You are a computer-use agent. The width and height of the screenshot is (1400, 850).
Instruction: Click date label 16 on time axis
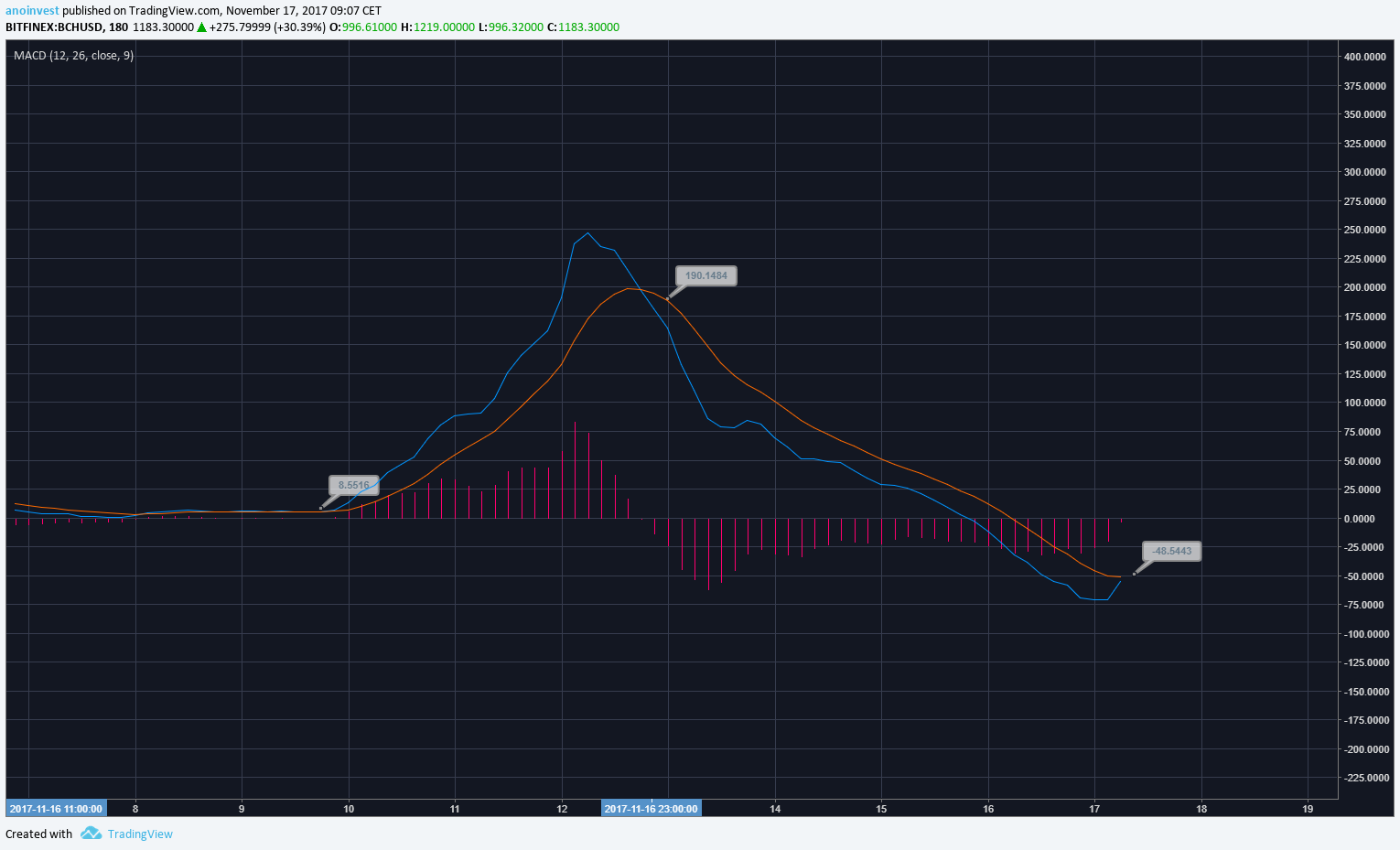[988, 809]
